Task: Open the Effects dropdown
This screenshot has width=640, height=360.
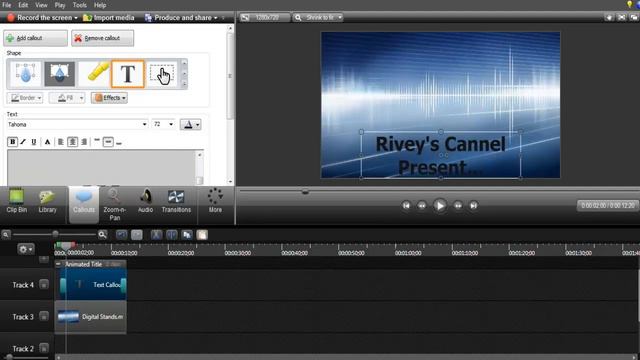Action: (109, 98)
